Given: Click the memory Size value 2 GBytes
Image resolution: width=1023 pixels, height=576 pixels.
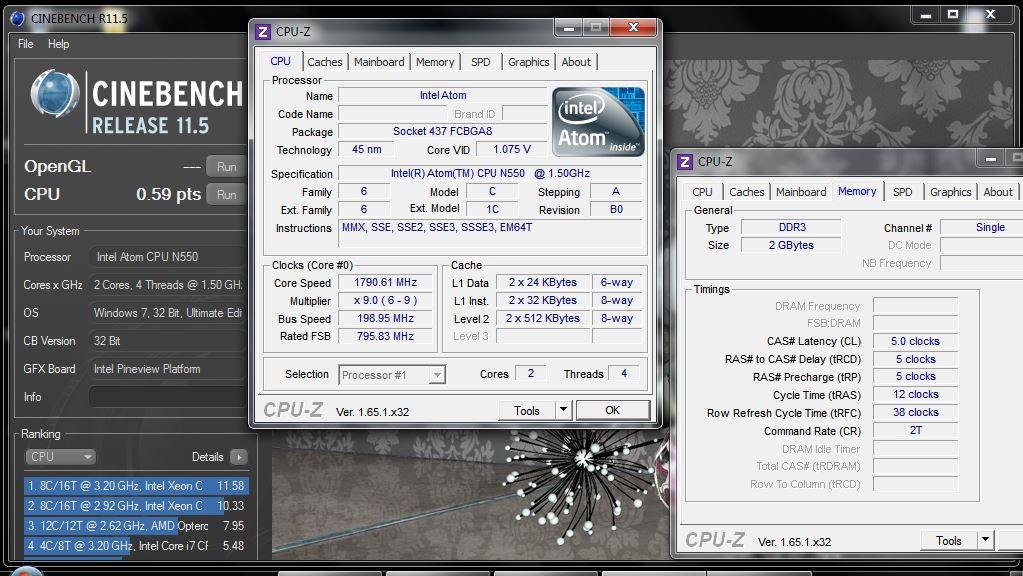Looking at the screenshot, I should click(792, 245).
